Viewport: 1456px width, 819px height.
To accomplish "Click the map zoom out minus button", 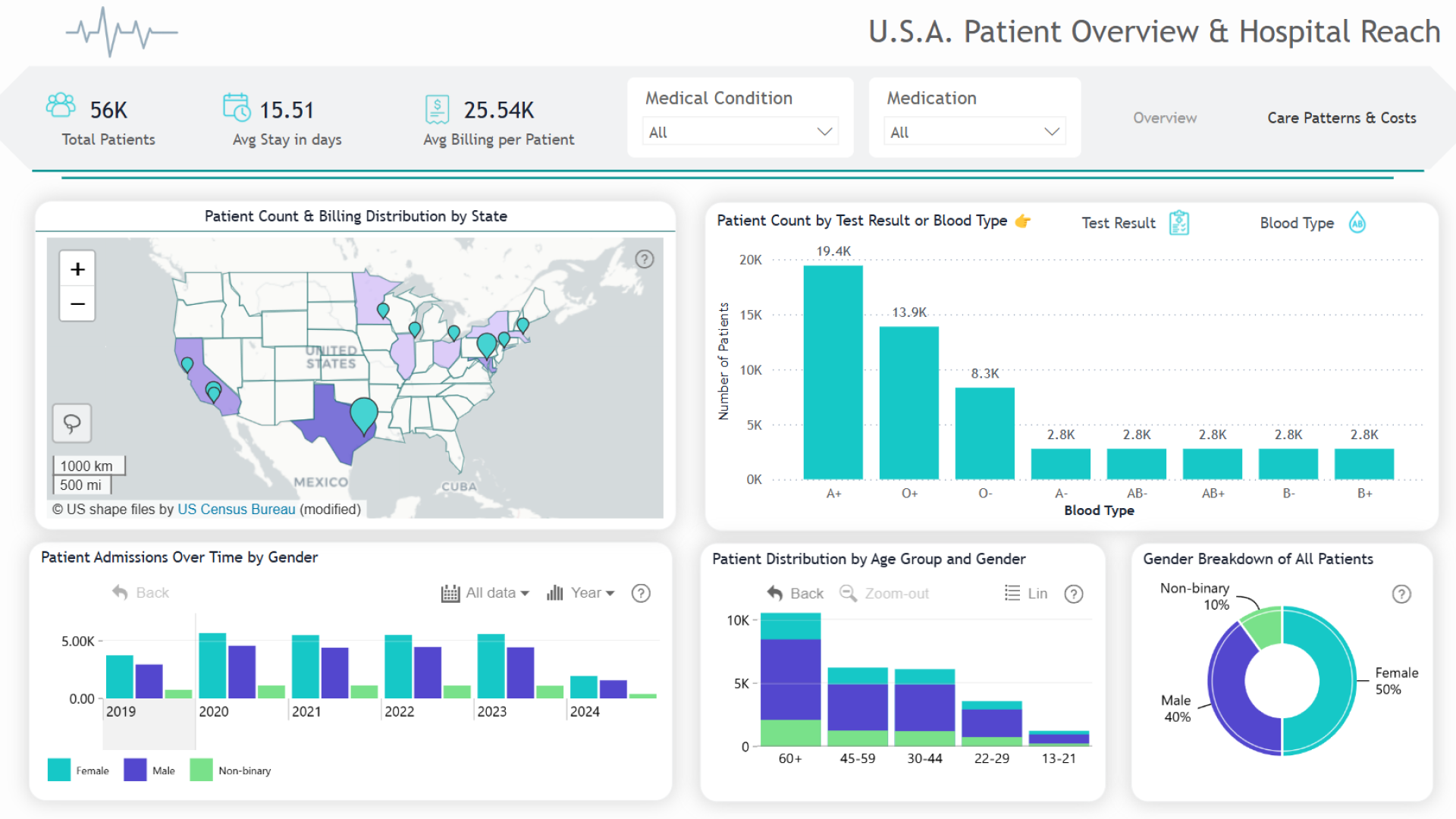I will click(77, 304).
